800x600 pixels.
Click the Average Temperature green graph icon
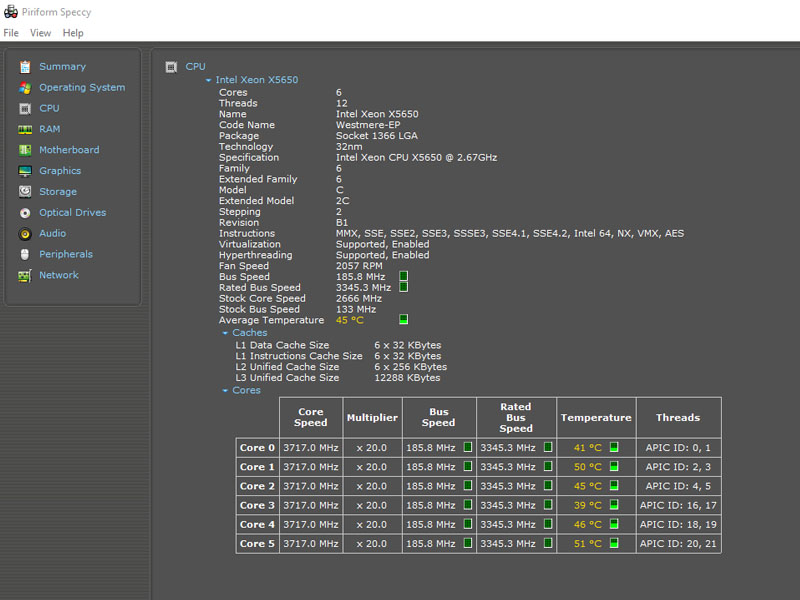(x=404, y=319)
